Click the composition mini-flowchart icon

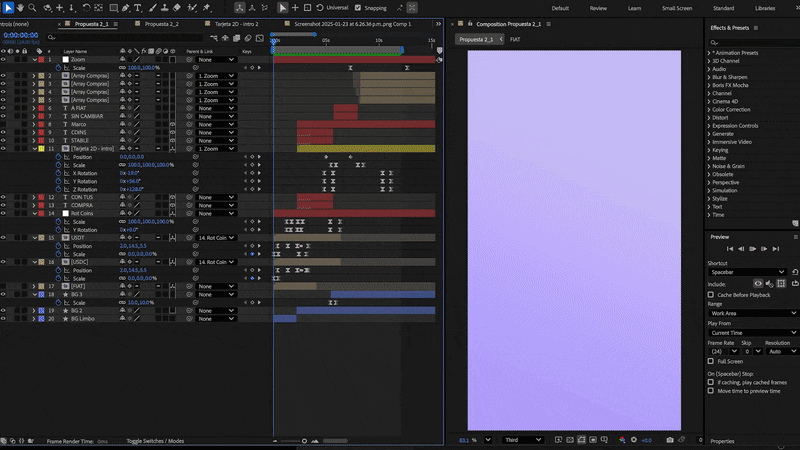pyautogui.click(x=214, y=38)
